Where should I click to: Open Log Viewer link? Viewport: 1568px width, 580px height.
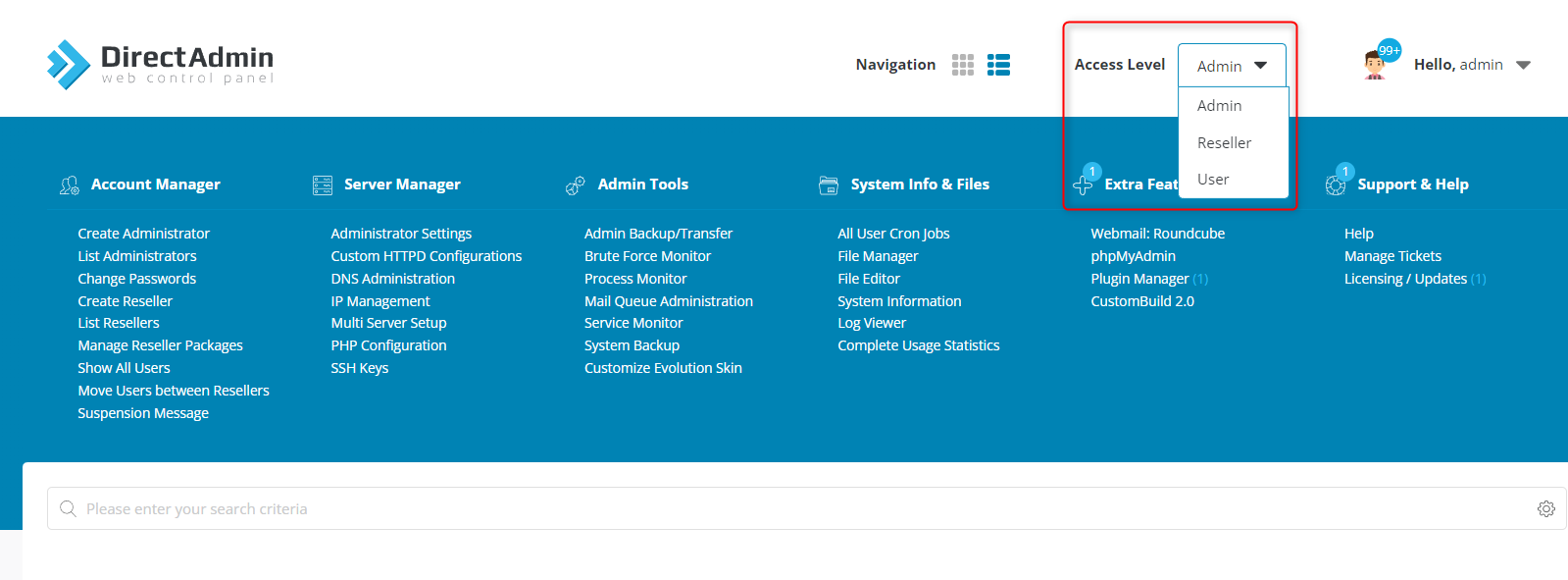coord(872,323)
